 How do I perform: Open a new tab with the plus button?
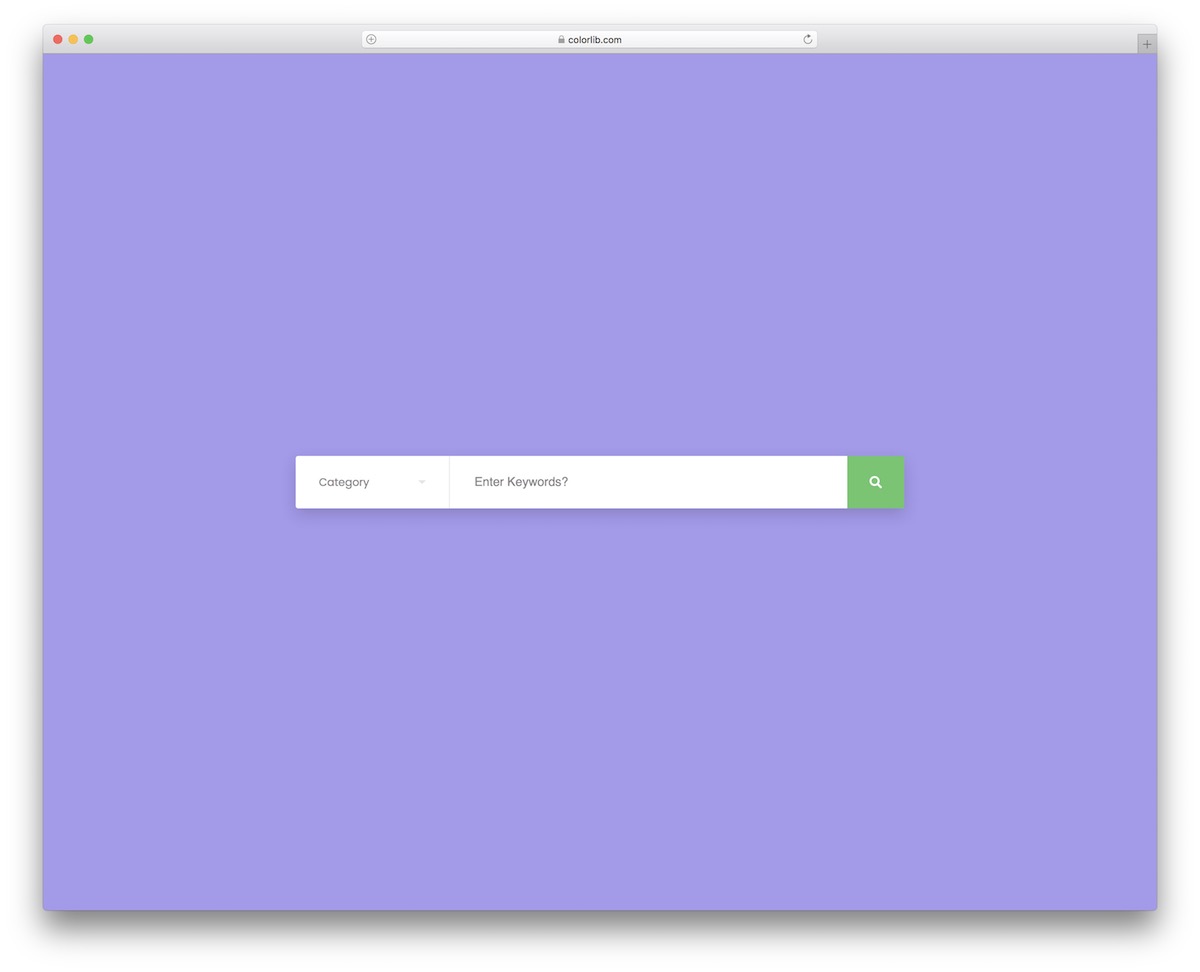[1145, 43]
